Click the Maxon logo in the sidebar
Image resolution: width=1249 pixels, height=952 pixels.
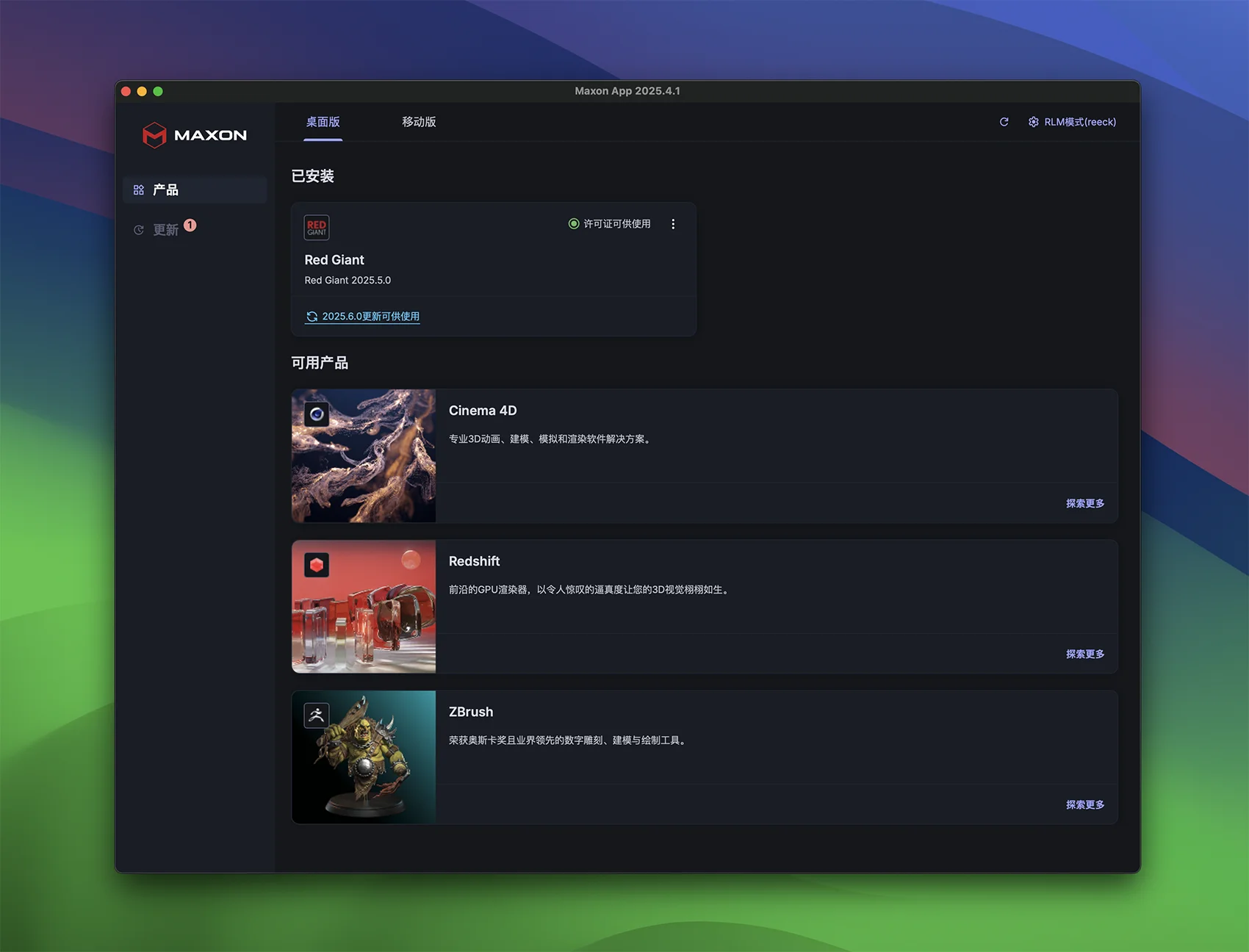(x=195, y=135)
